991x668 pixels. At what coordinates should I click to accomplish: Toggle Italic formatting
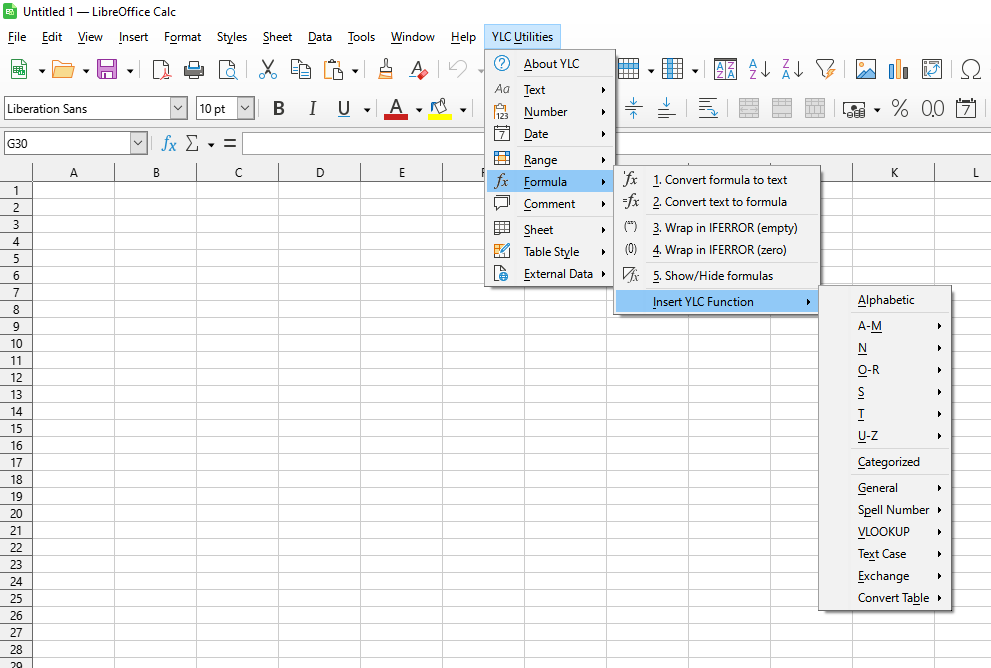pyautogui.click(x=312, y=109)
